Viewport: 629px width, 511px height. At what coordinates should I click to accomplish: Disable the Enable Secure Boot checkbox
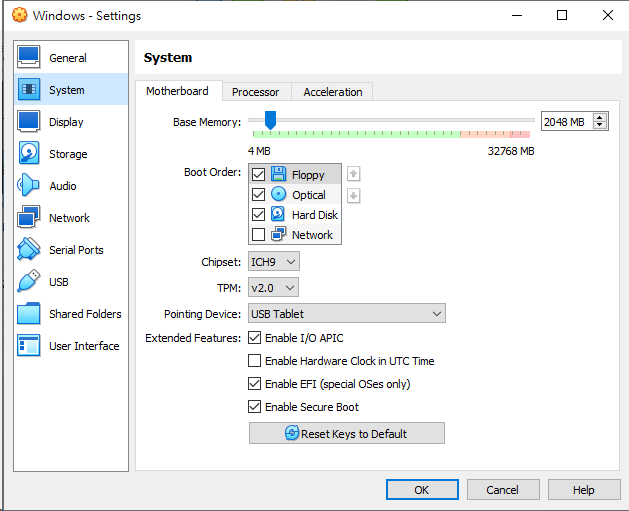pos(255,407)
